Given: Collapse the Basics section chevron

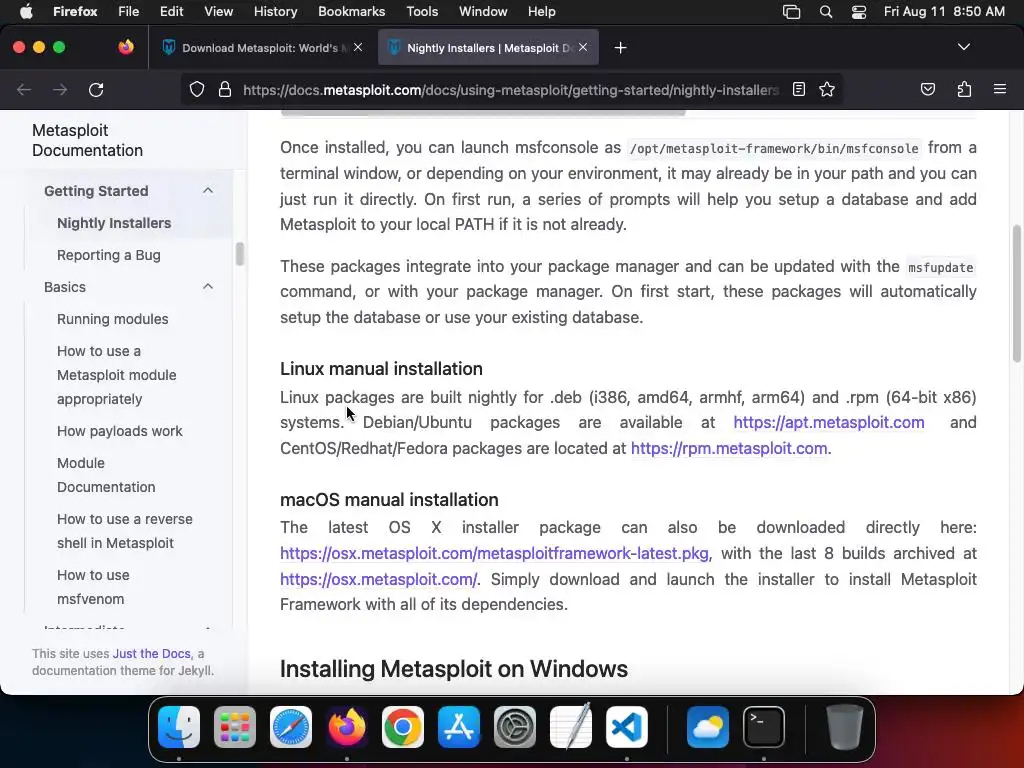Looking at the screenshot, I should [208, 287].
